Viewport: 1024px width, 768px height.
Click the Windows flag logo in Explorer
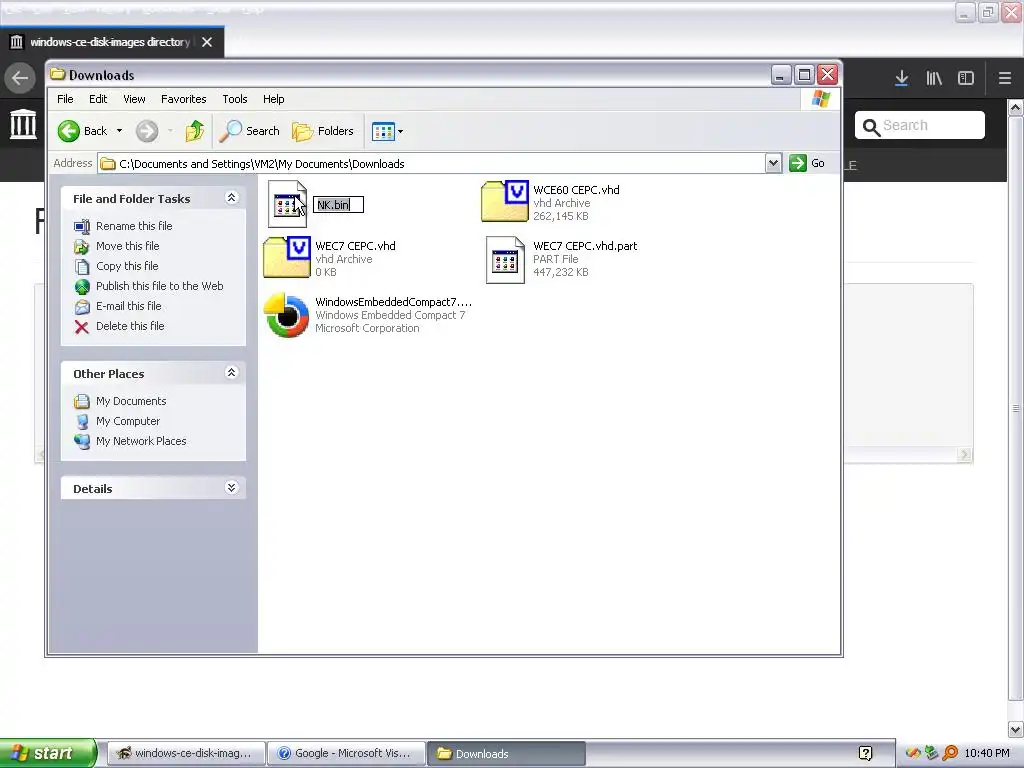pos(821,99)
